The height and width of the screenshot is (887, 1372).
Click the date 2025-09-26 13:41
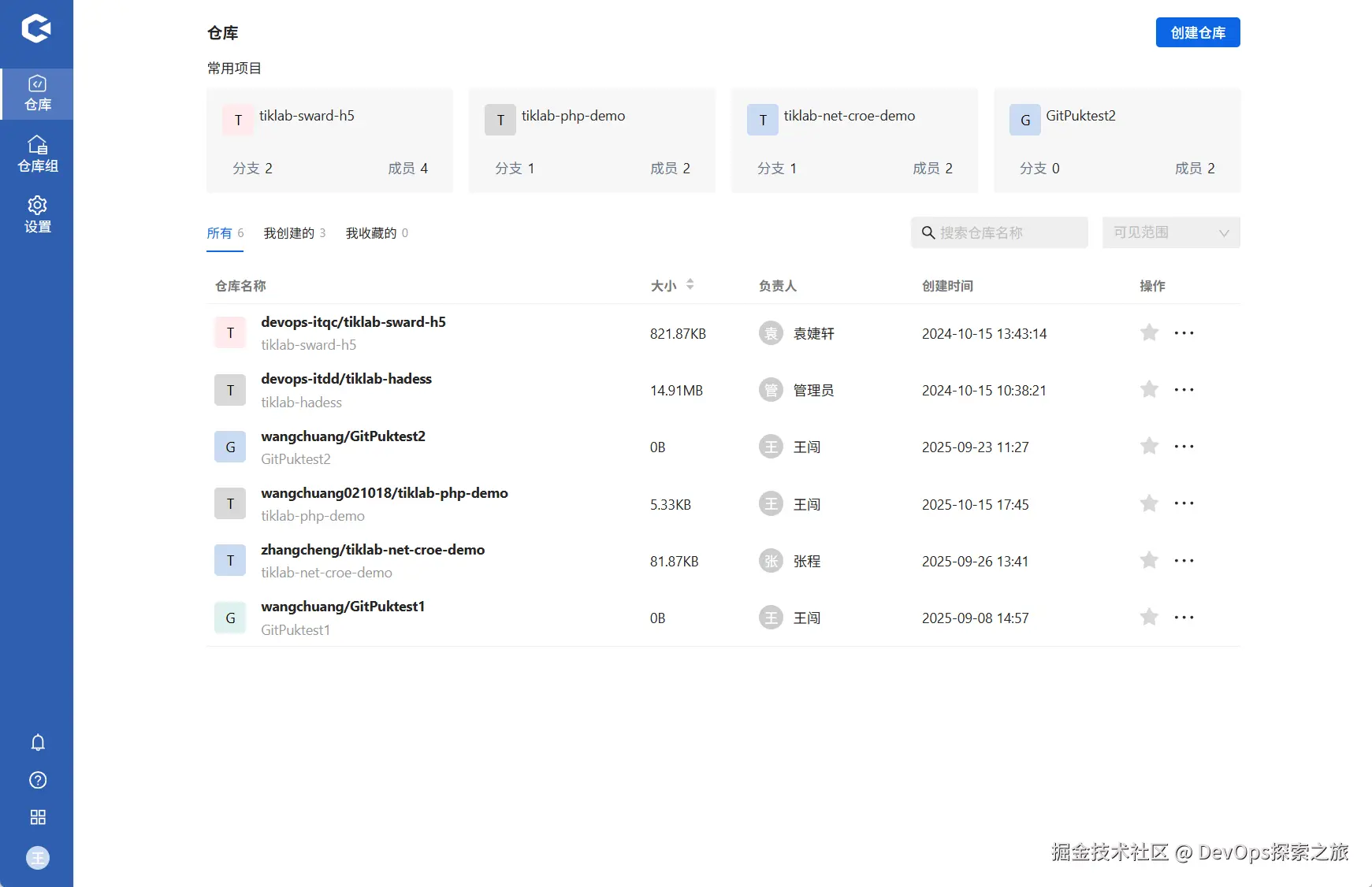coord(976,562)
